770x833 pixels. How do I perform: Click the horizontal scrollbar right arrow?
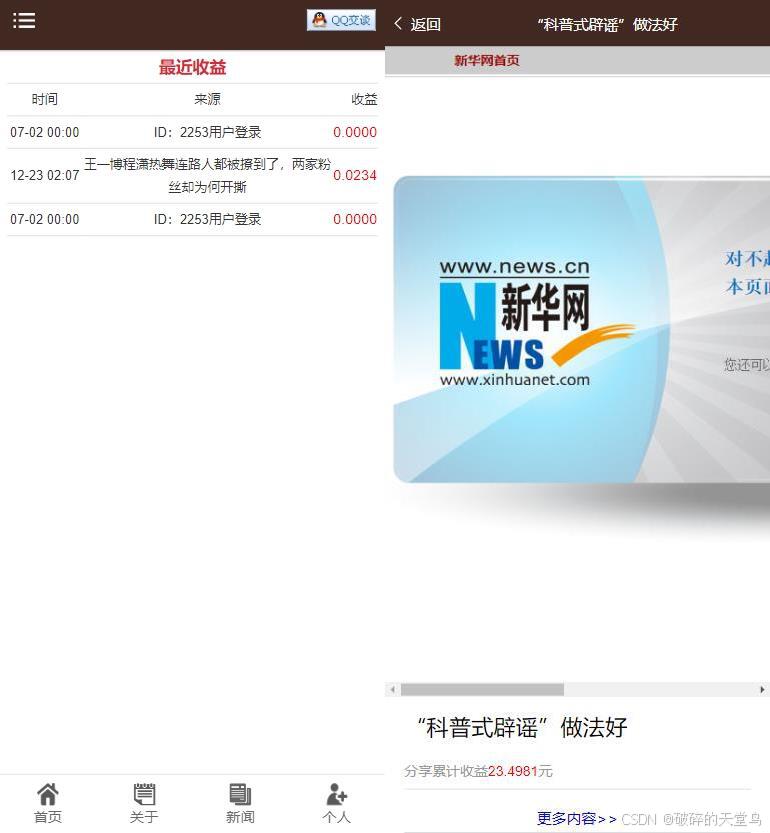tap(763, 690)
